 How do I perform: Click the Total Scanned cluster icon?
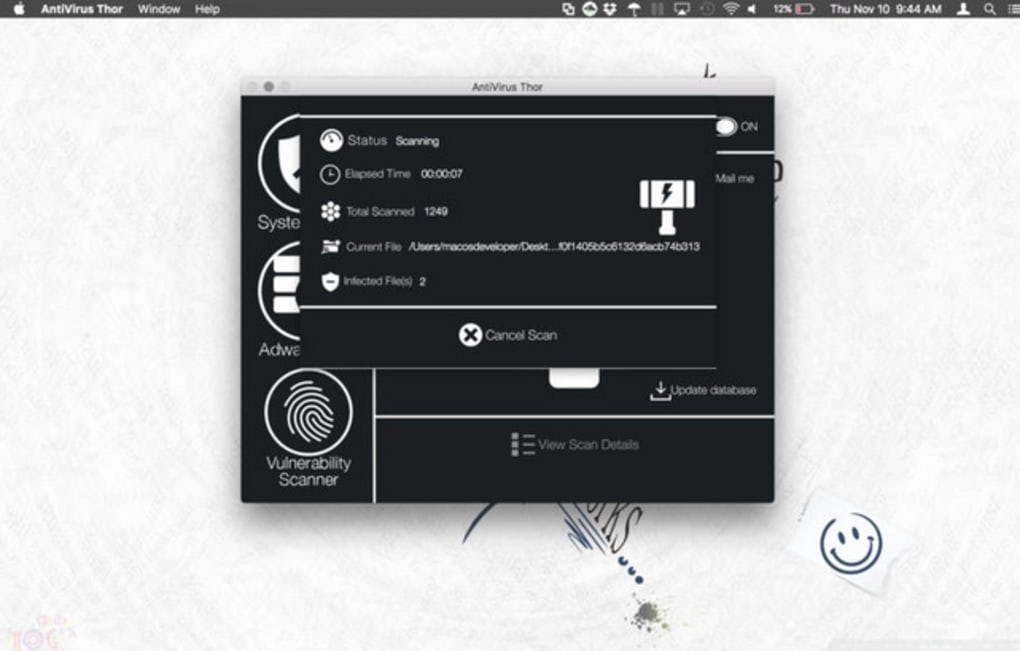[330, 211]
